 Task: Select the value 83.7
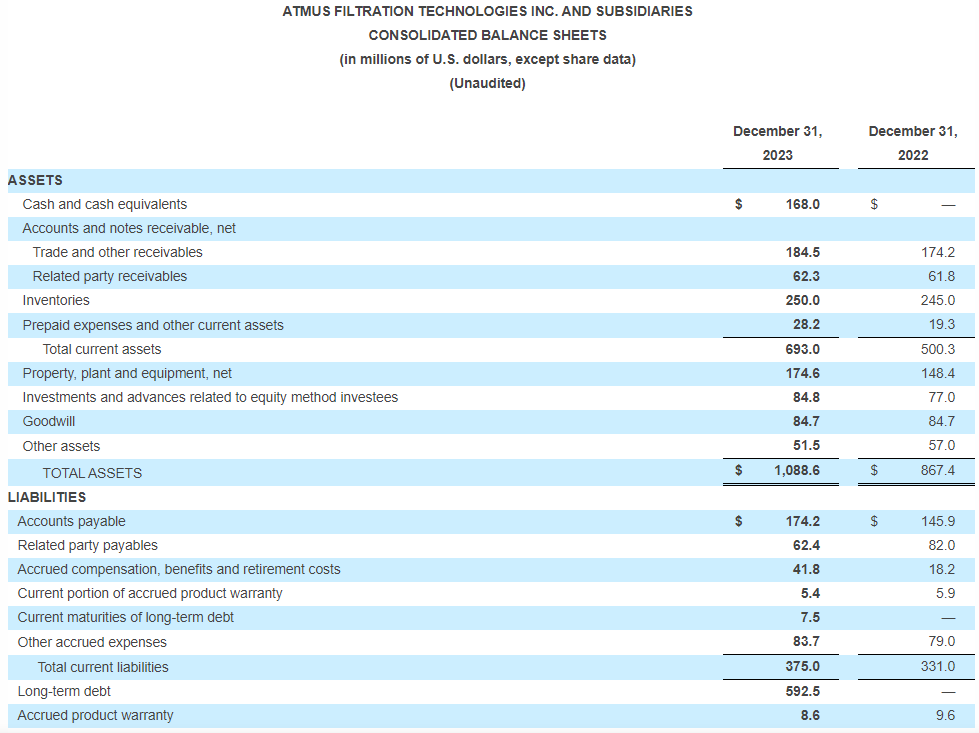806,642
